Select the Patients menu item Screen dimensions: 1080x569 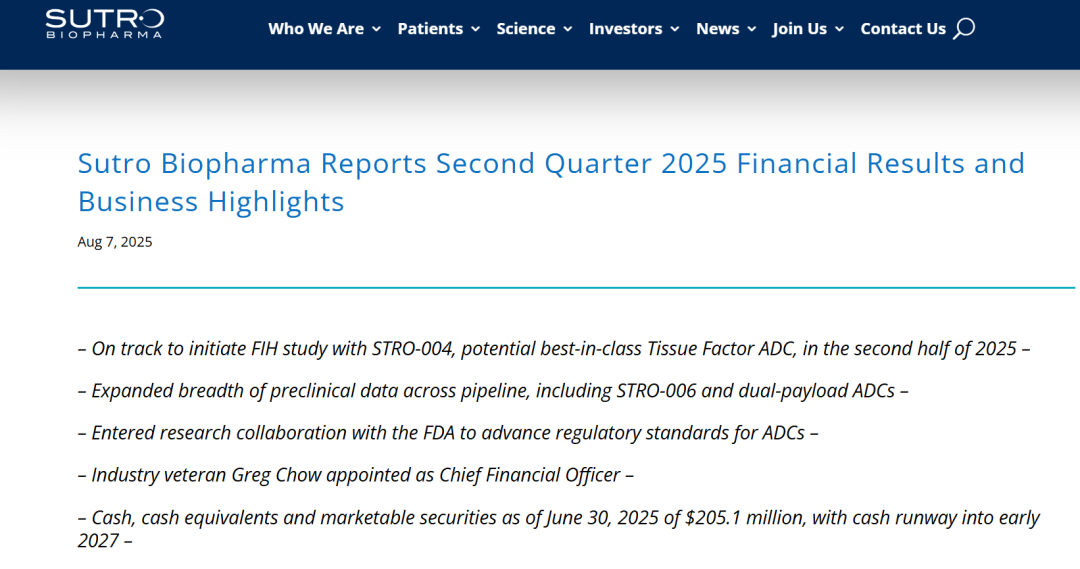pyautogui.click(x=429, y=29)
